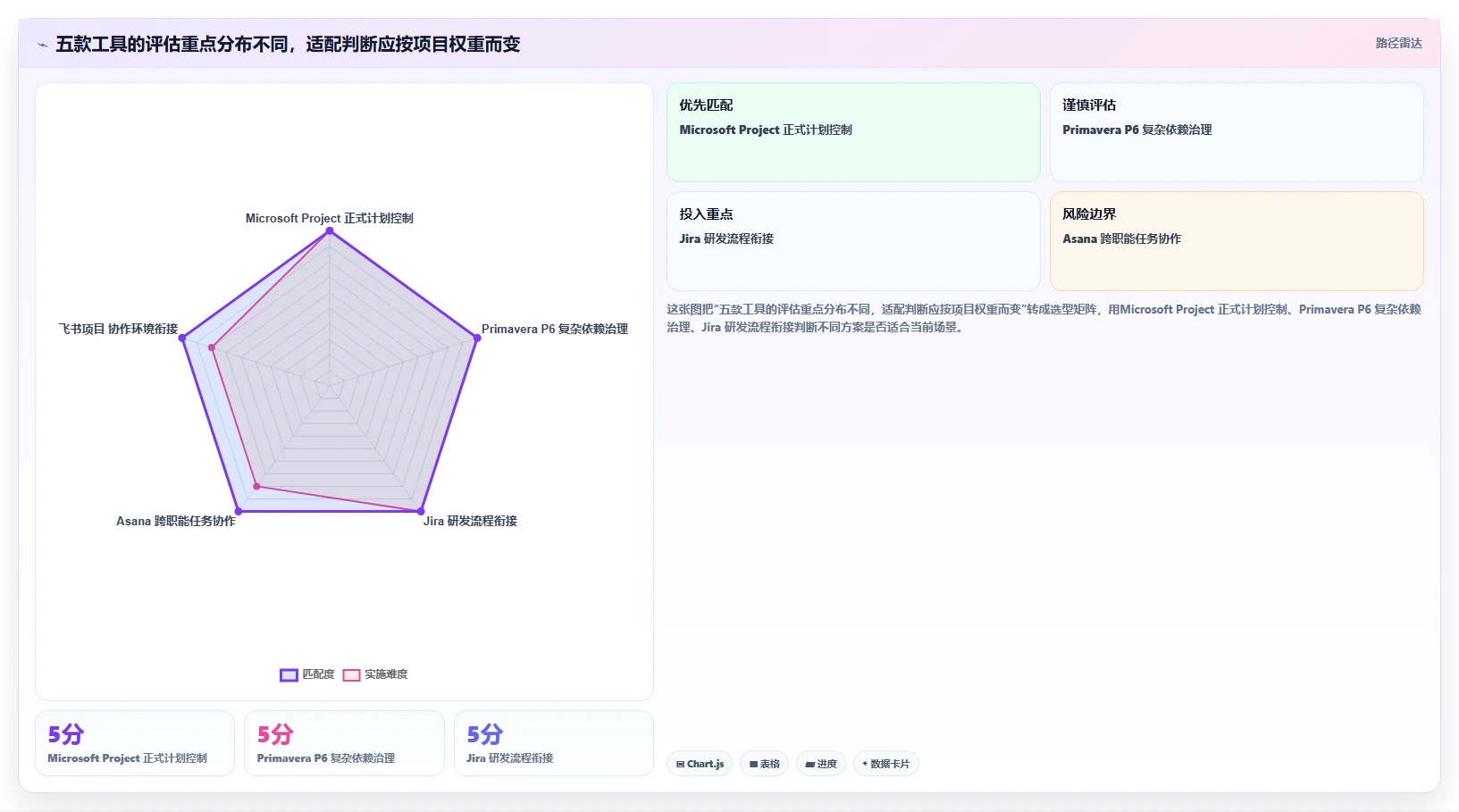Image resolution: width=1459 pixels, height=812 pixels.
Task: Click the 匹配度 legend label
Action: point(318,674)
